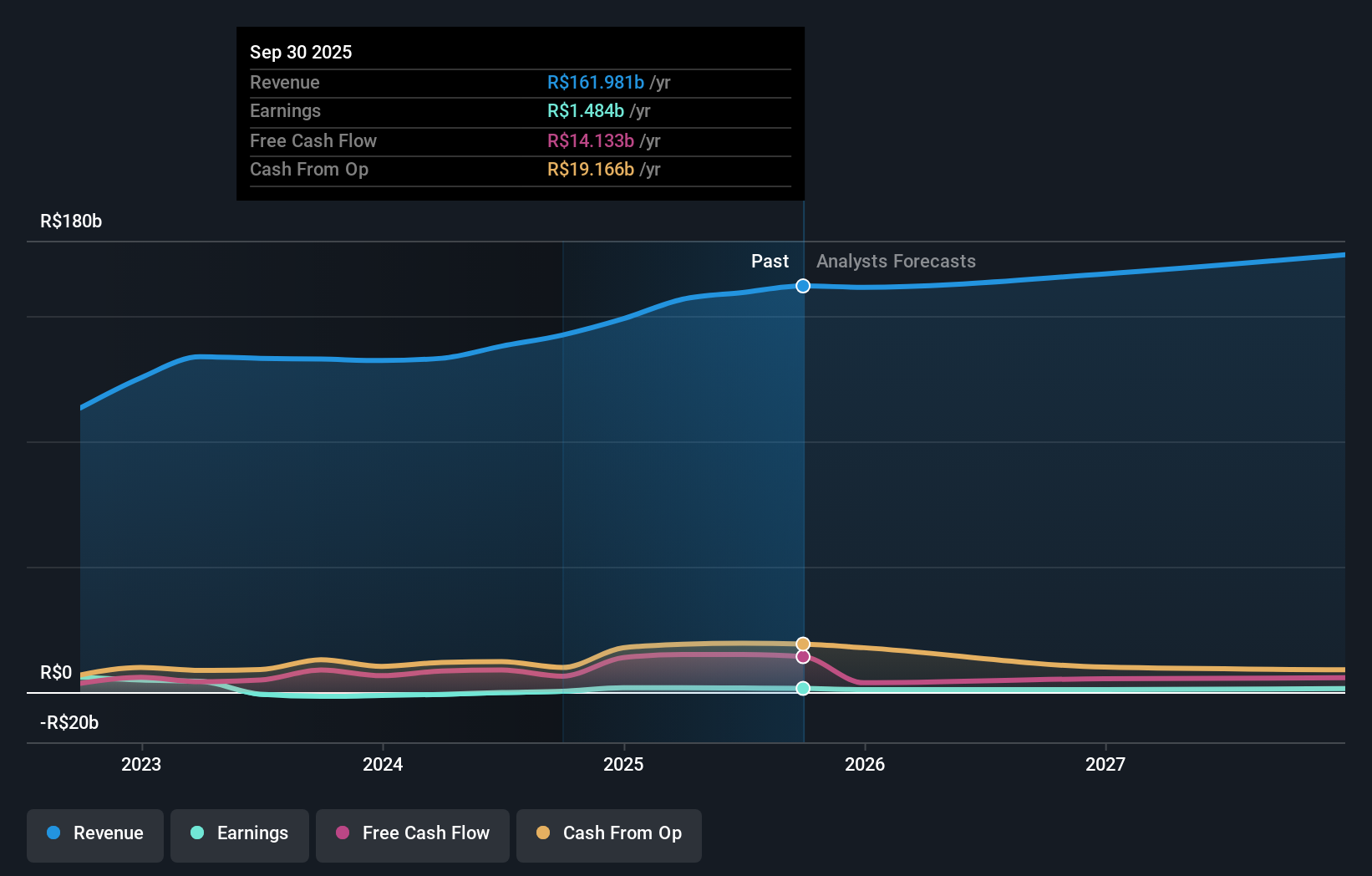Toggle the Earnings series in the legend

[240, 834]
